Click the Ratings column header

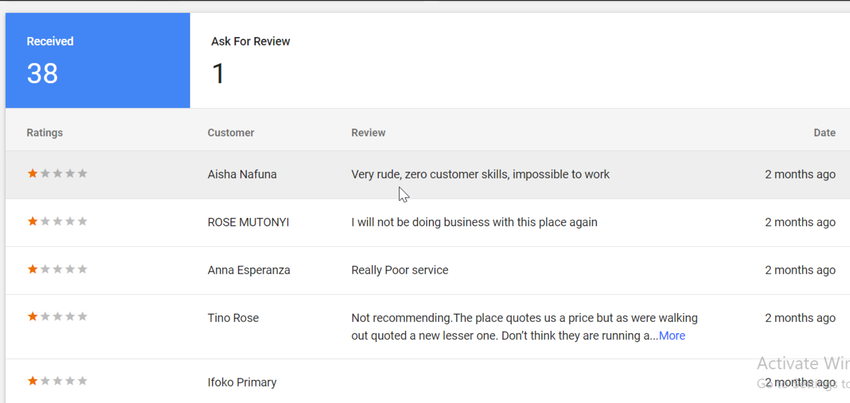45,133
